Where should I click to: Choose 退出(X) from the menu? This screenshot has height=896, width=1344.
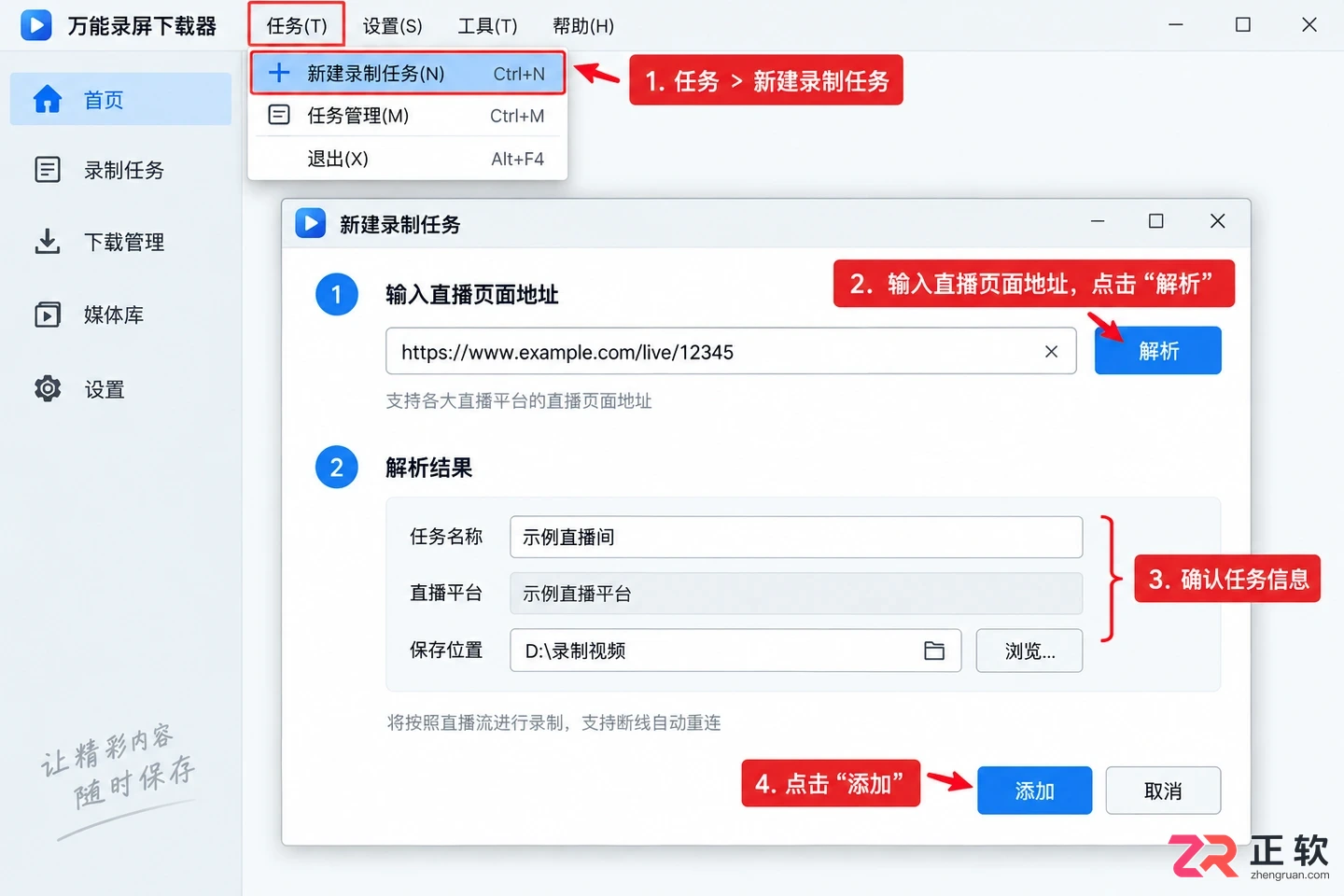coord(408,159)
